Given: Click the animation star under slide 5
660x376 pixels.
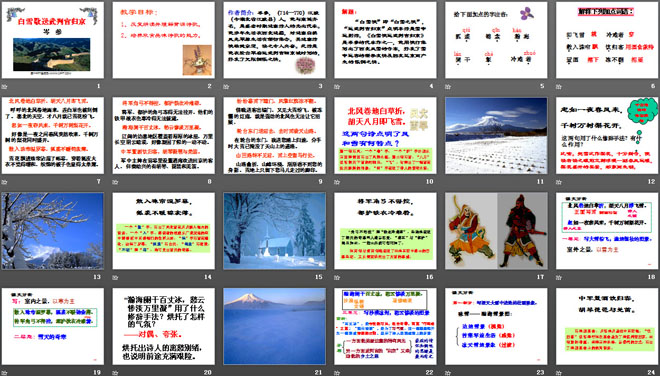Looking at the screenshot, I should [448, 87].
